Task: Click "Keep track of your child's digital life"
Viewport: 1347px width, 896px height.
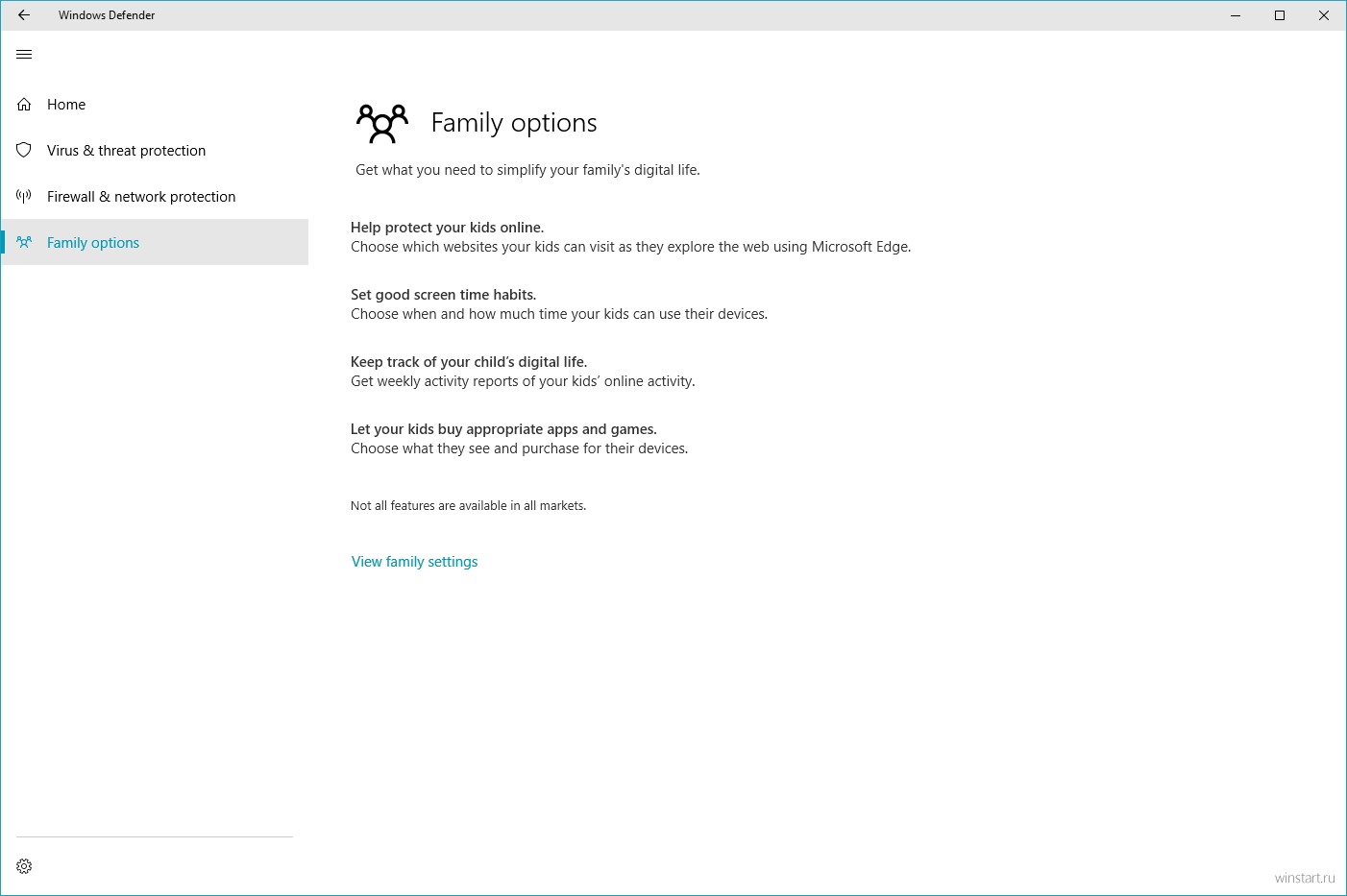Action: tap(468, 362)
